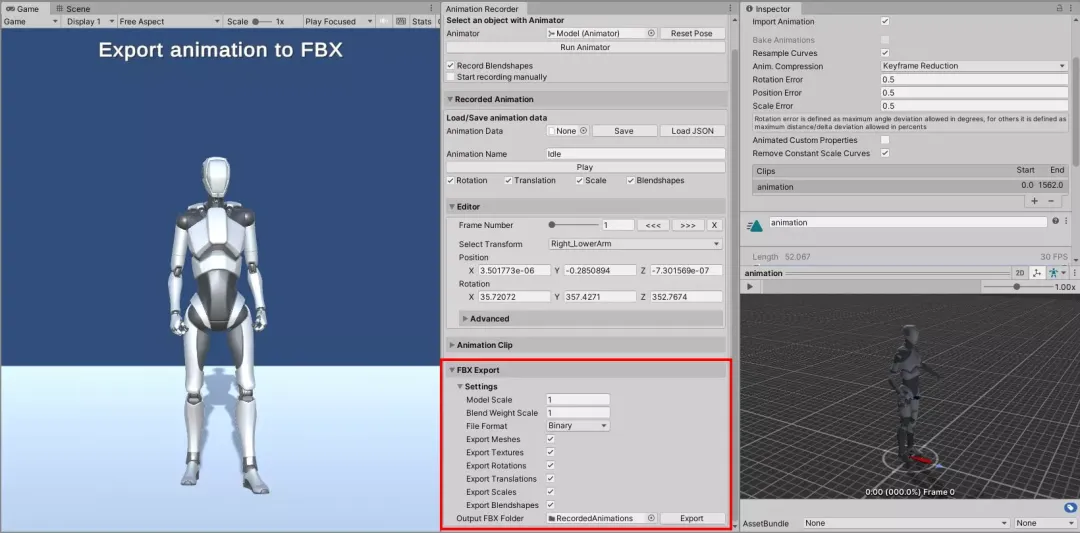Screen dimensions: 1080x533
Task: Uncheck the Translation checkbox under Play
Action: tap(508, 180)
